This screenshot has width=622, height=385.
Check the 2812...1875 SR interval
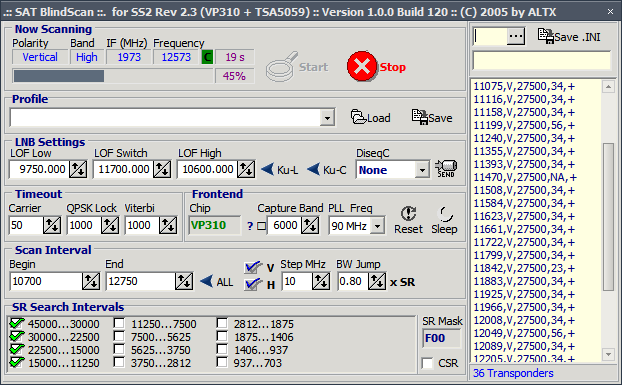222,323
